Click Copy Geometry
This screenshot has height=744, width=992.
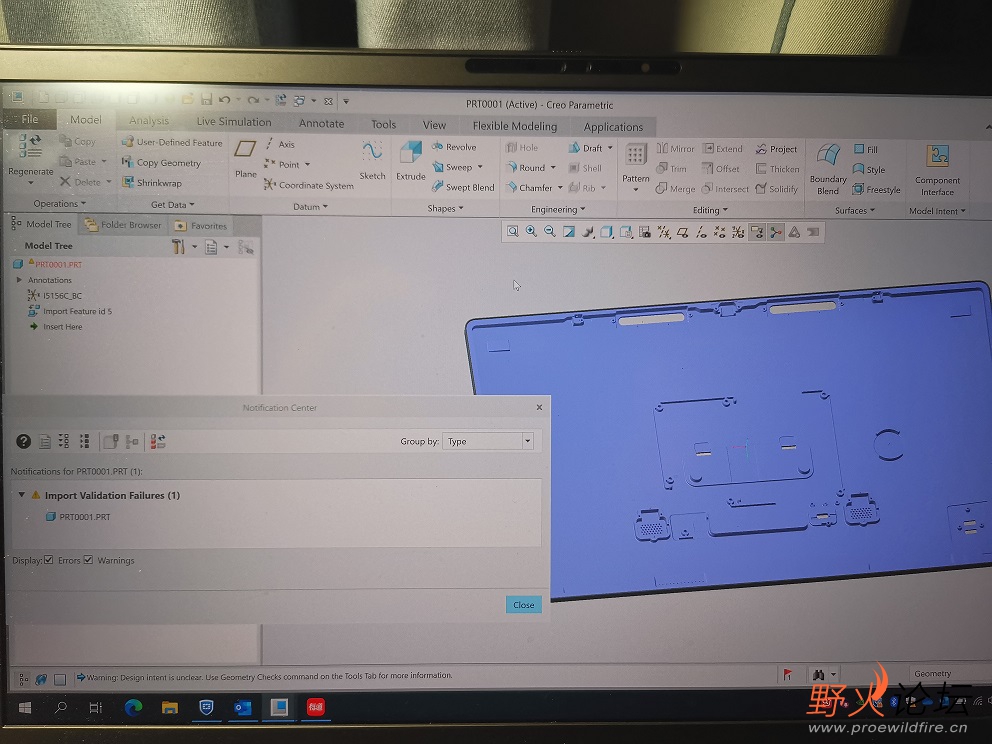point(161,162)
